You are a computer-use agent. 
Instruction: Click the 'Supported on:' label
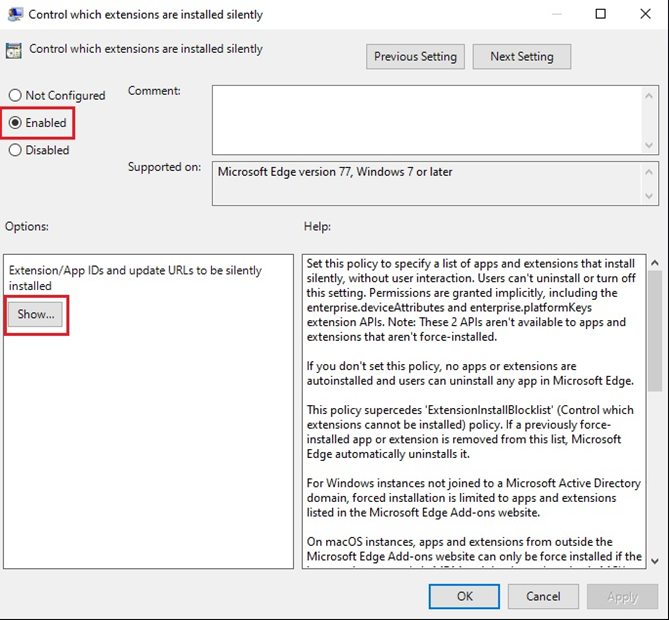pos(164,167)
